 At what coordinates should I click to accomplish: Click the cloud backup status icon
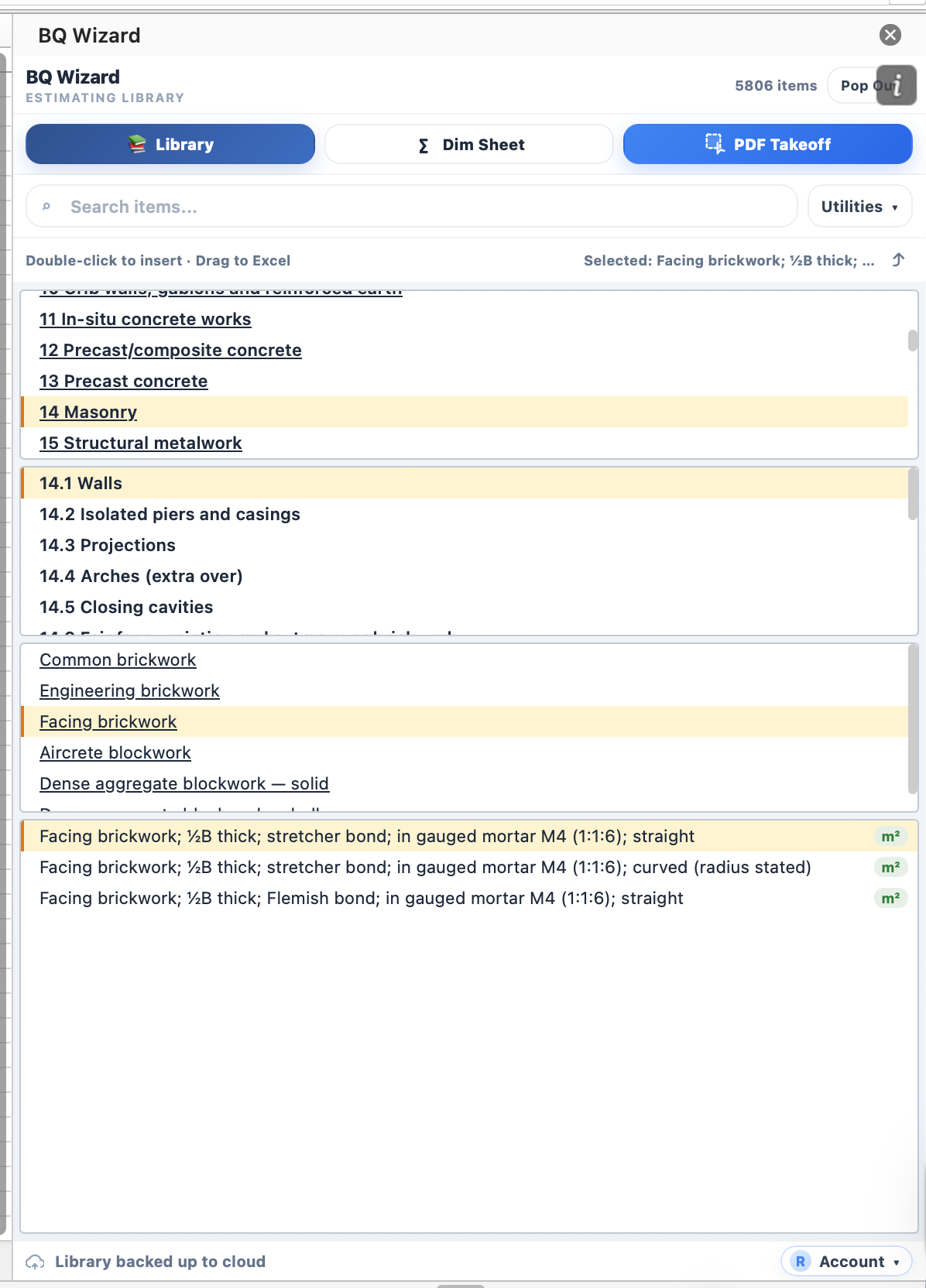[35, 1262]
